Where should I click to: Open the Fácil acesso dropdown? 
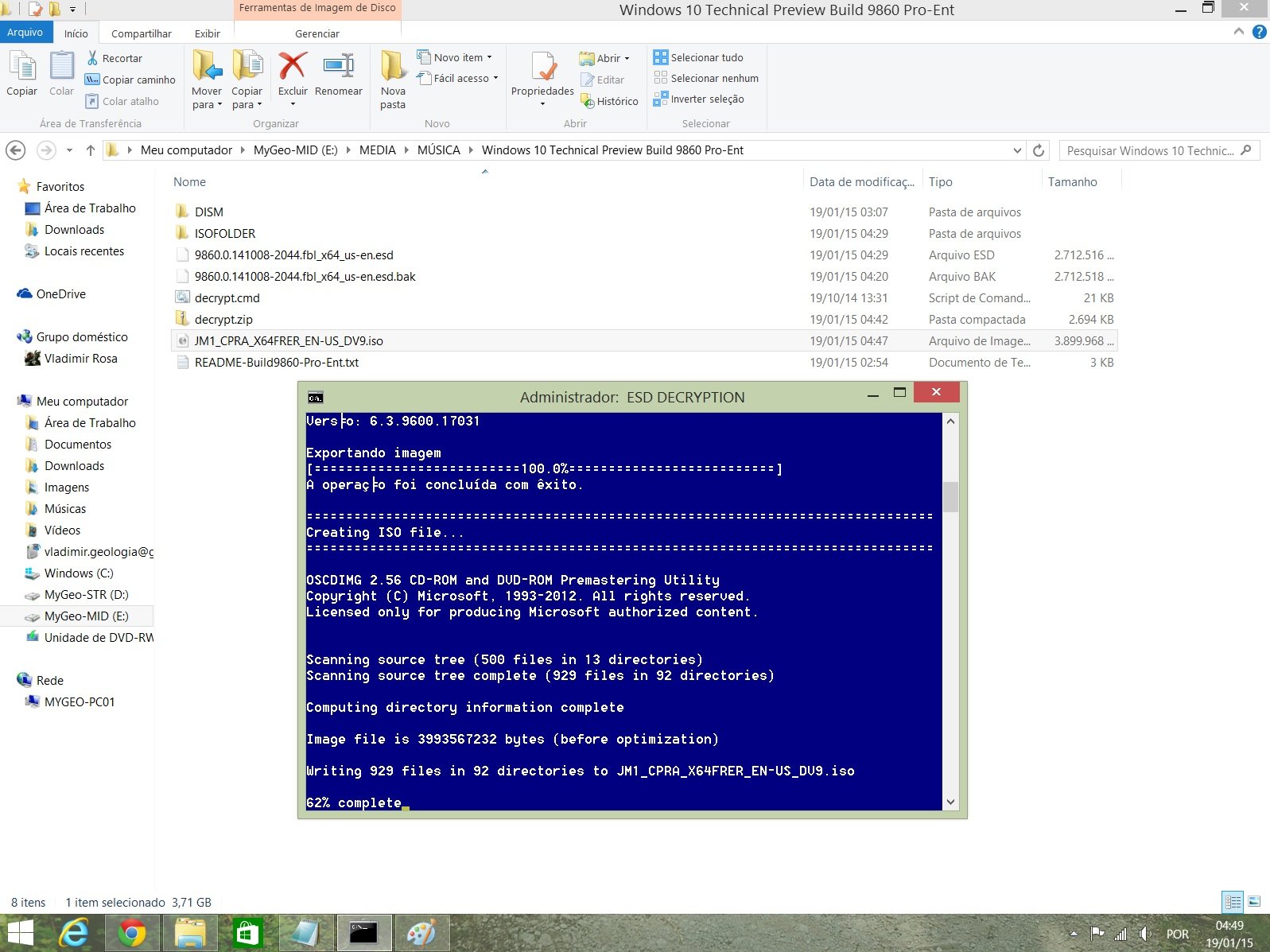(x=495, y=78)
